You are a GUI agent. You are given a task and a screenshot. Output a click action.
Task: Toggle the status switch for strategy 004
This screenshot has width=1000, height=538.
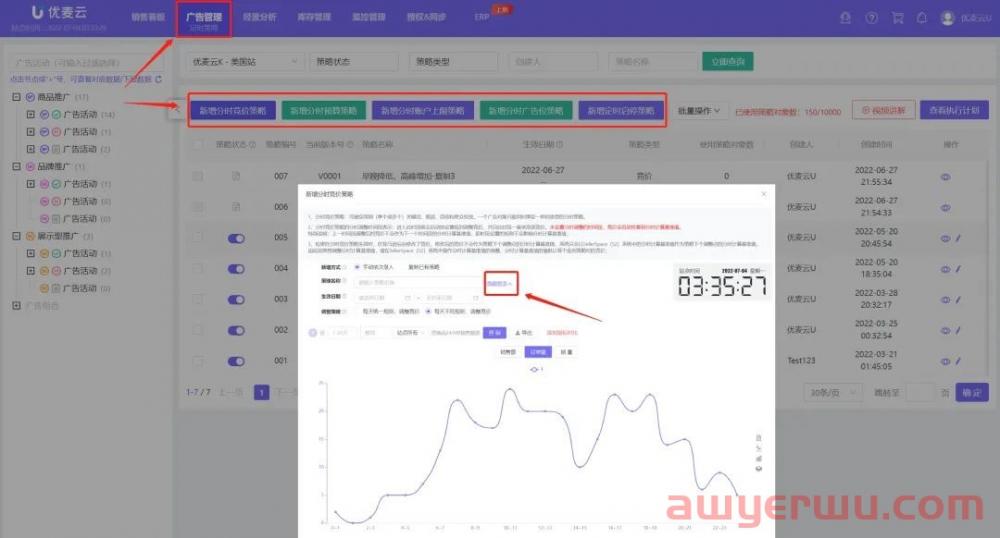point(236,268)
